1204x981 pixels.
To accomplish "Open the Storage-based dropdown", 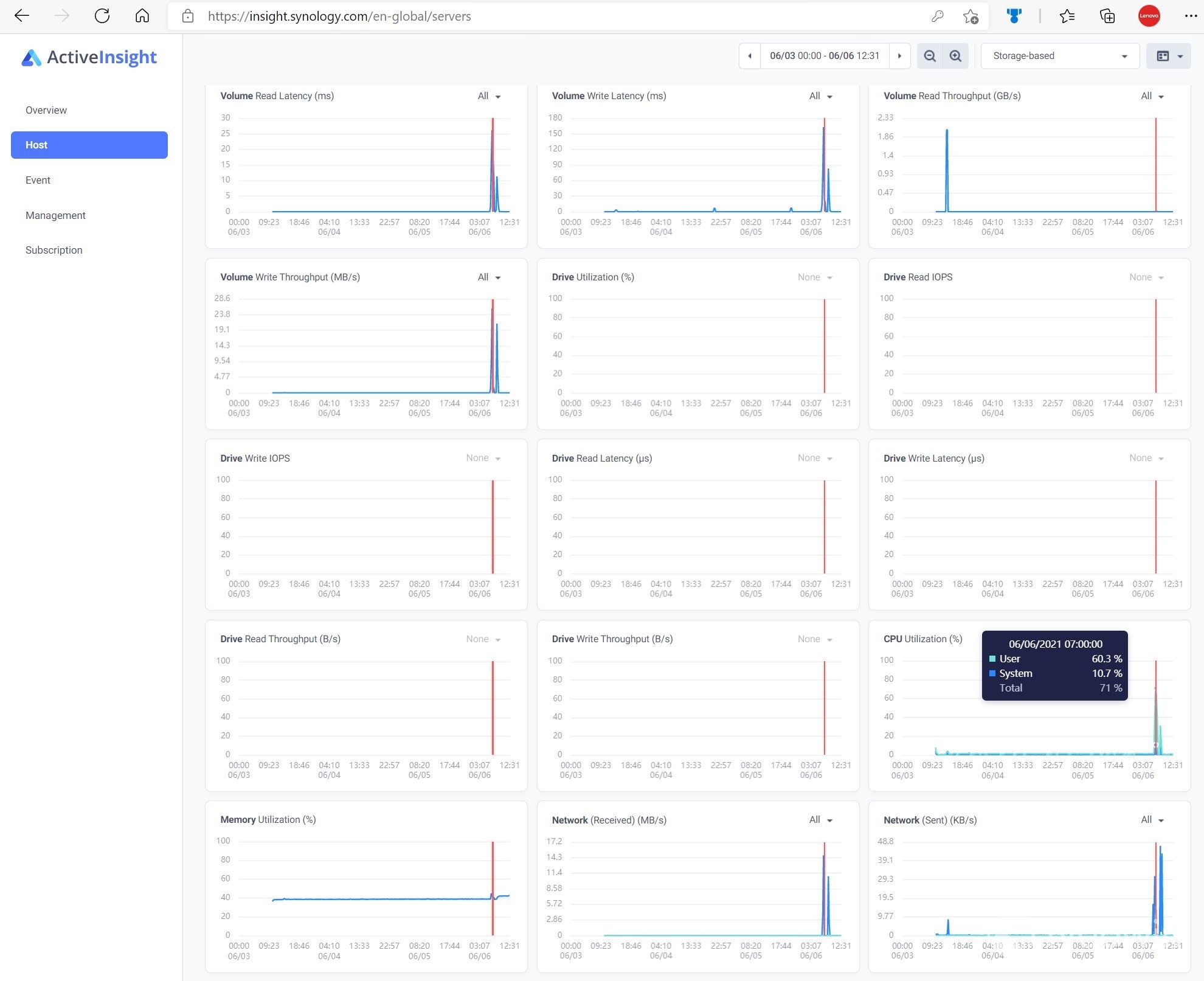I will point(1060,55).
